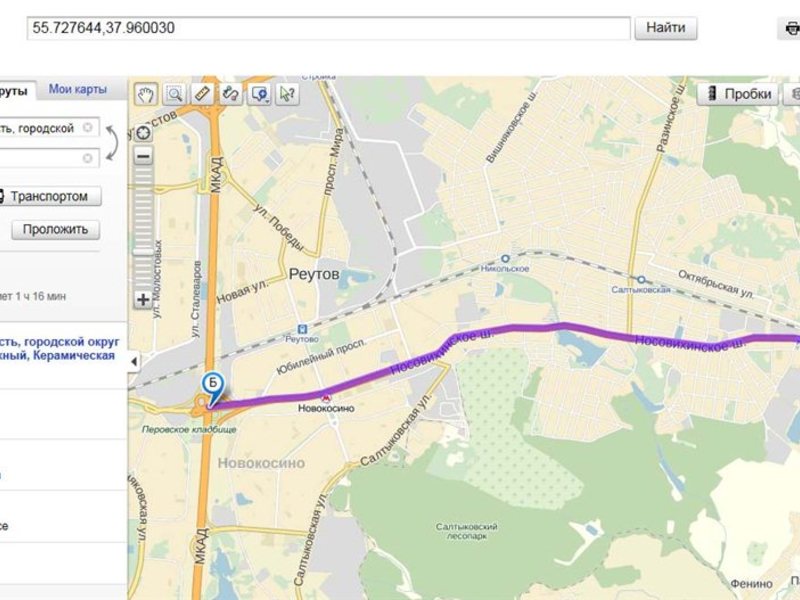Swap route start and end points
Viewport: 800px width, 600px height.
pos(112,143)
